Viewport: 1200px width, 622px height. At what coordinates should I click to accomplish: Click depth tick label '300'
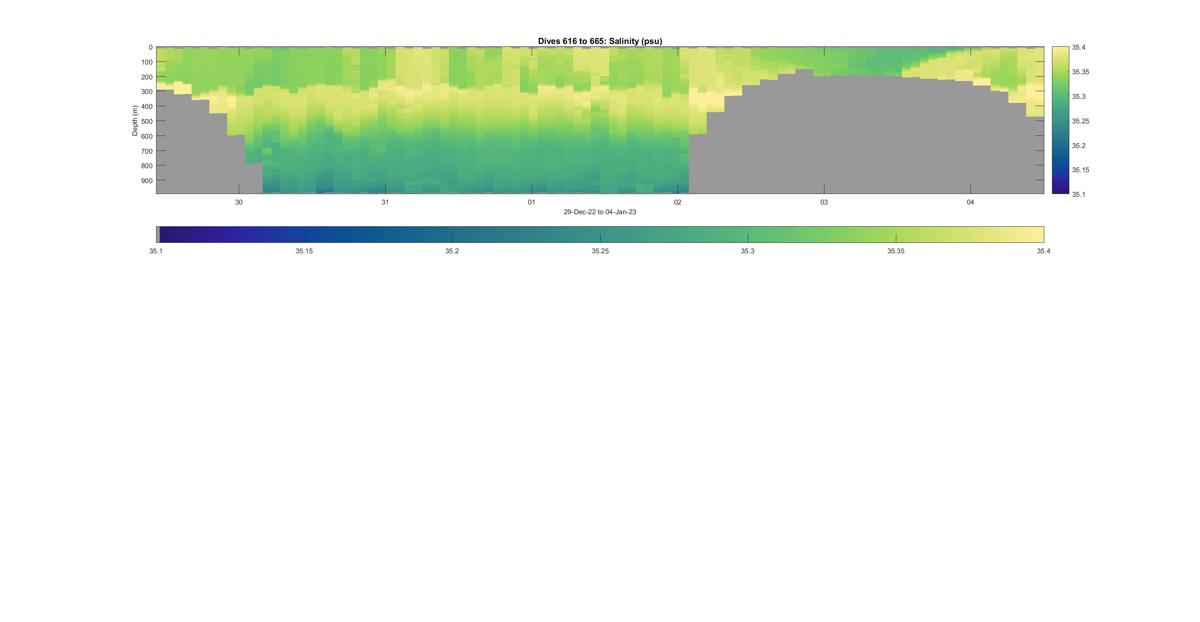146,92
